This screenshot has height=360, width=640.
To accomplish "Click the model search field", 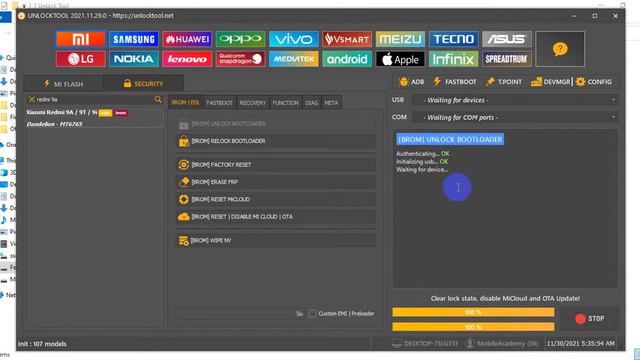I will [94, 99].
